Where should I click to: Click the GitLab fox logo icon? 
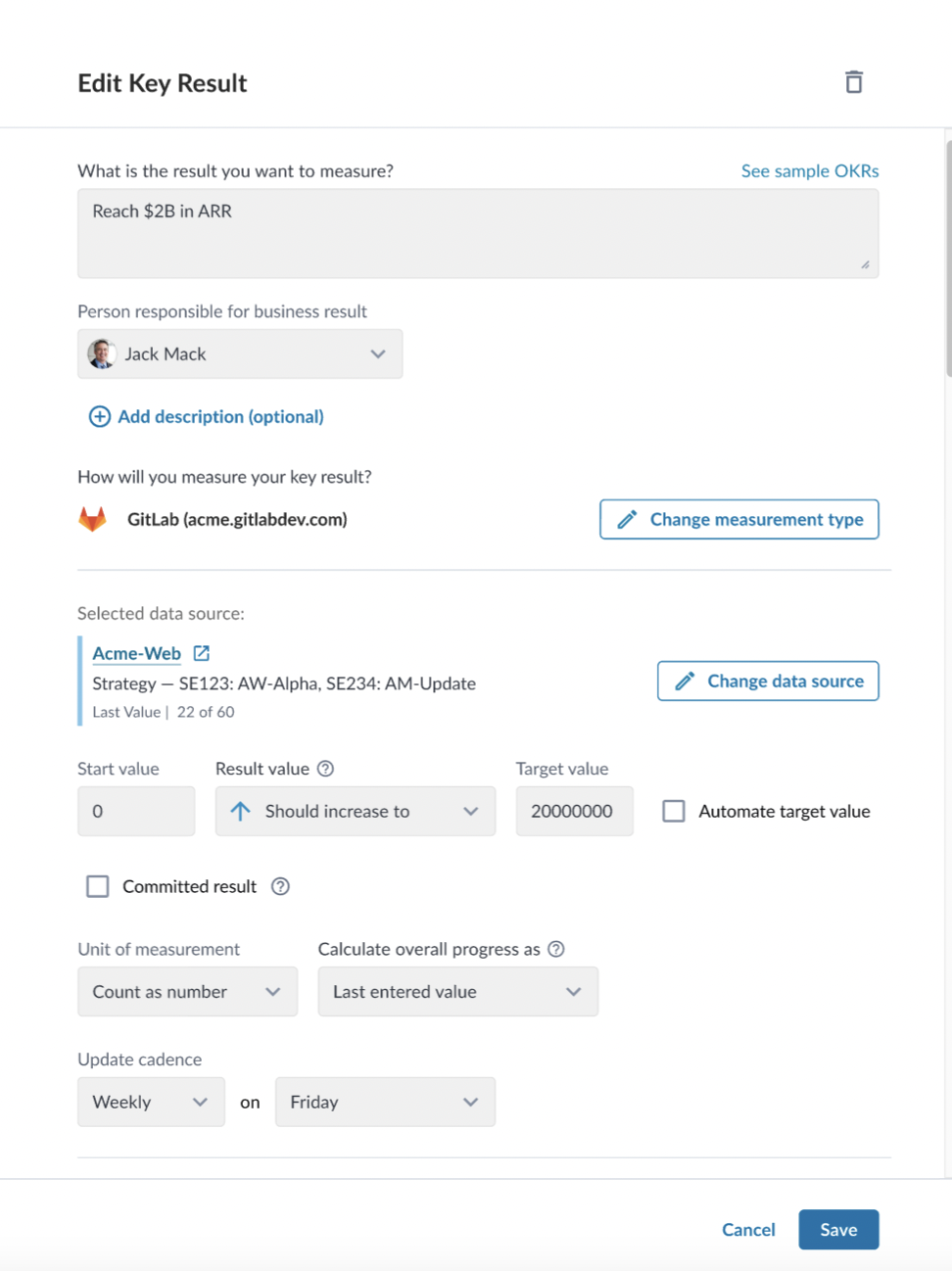coord(92,519)
